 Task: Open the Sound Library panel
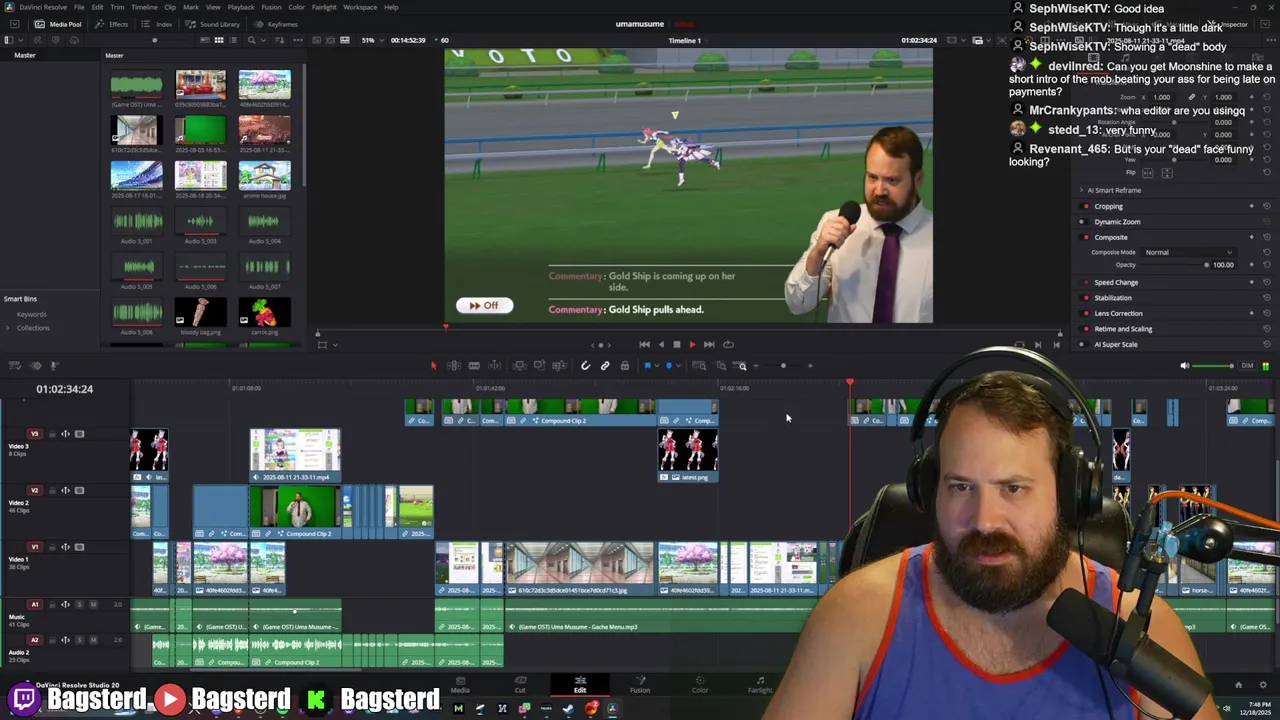click(214, 24)
